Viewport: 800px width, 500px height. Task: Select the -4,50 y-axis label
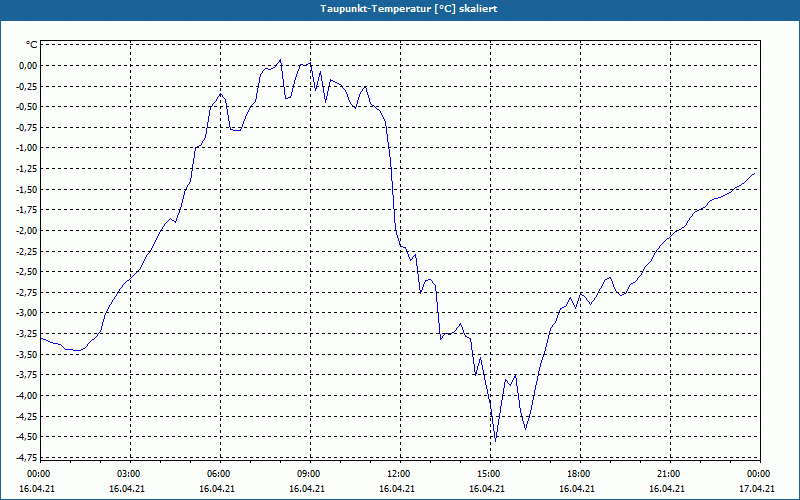tap(27, 437)
